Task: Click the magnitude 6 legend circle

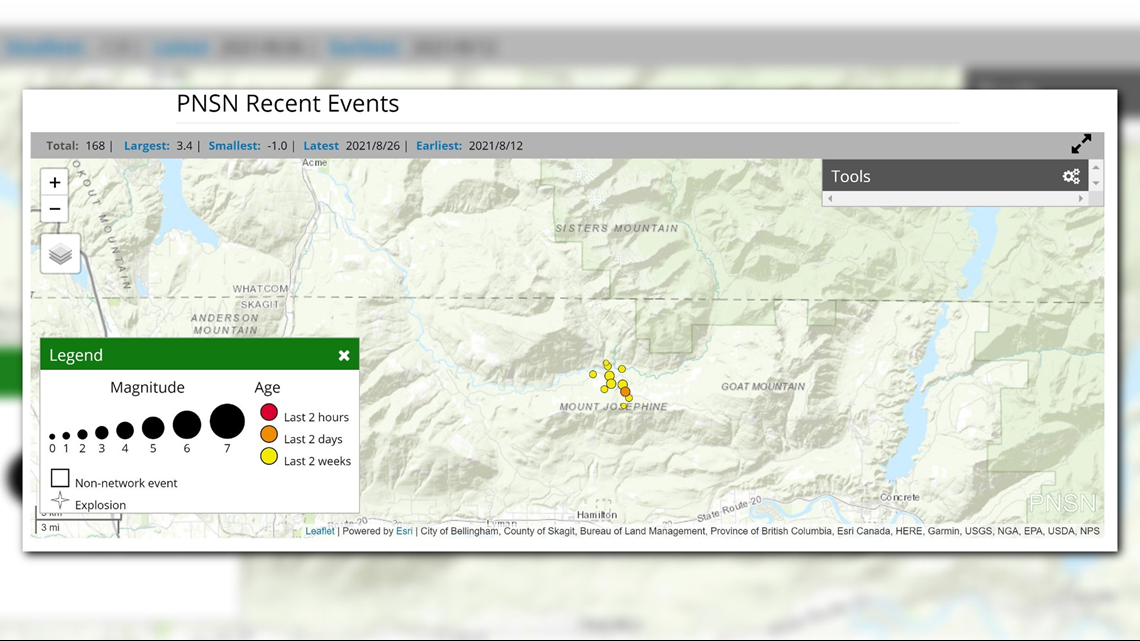Action: 187,424
